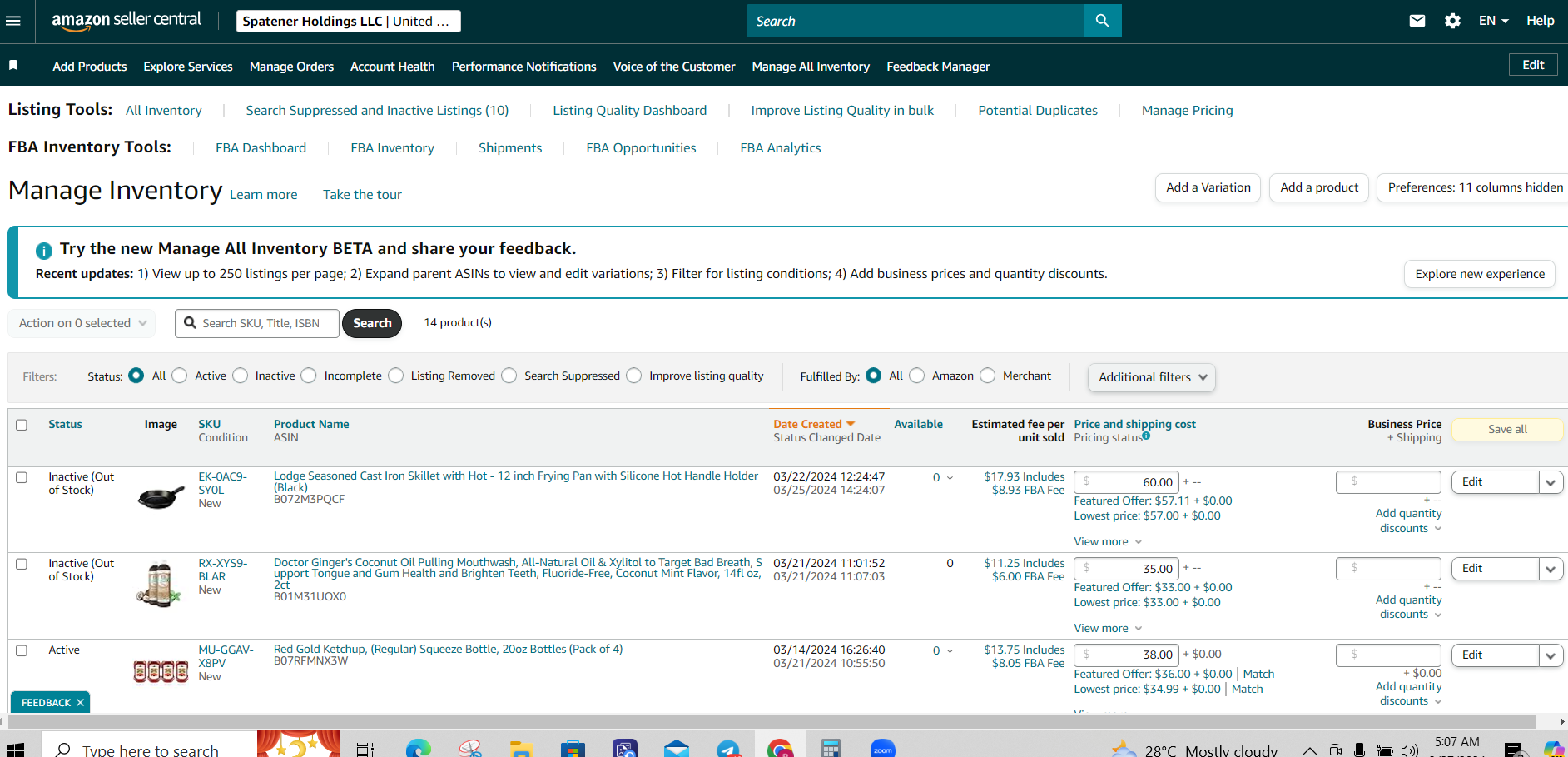This screenshot has width=1568, height=757.
Task: Launch Microsoft Edge from the taskbar
Action: (418, 750)
